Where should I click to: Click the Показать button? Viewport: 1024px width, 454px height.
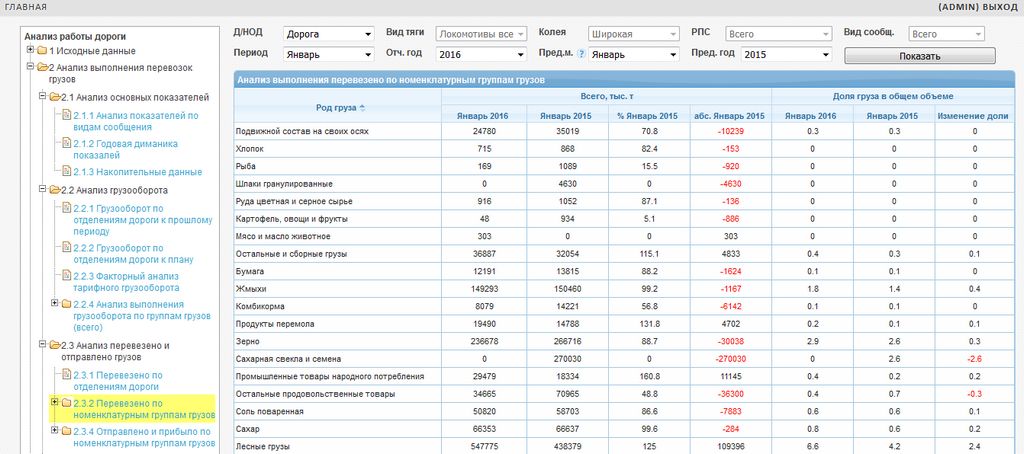tap(920, 56)
